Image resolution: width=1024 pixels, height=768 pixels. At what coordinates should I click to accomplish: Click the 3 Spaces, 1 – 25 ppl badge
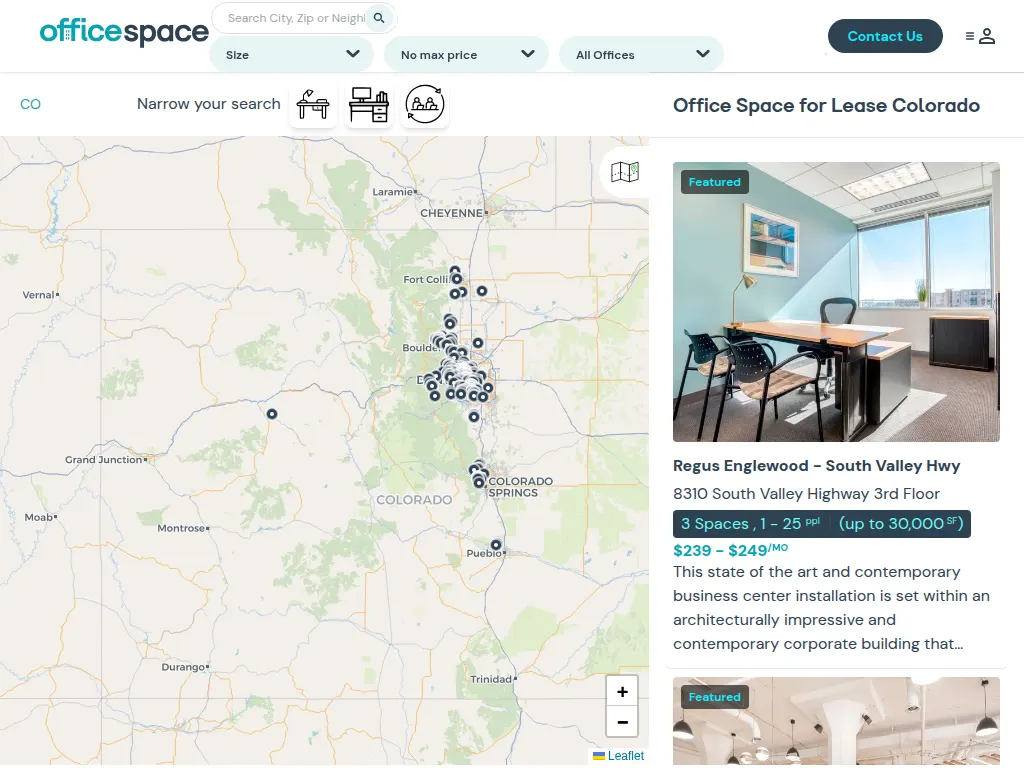(822, 524)
